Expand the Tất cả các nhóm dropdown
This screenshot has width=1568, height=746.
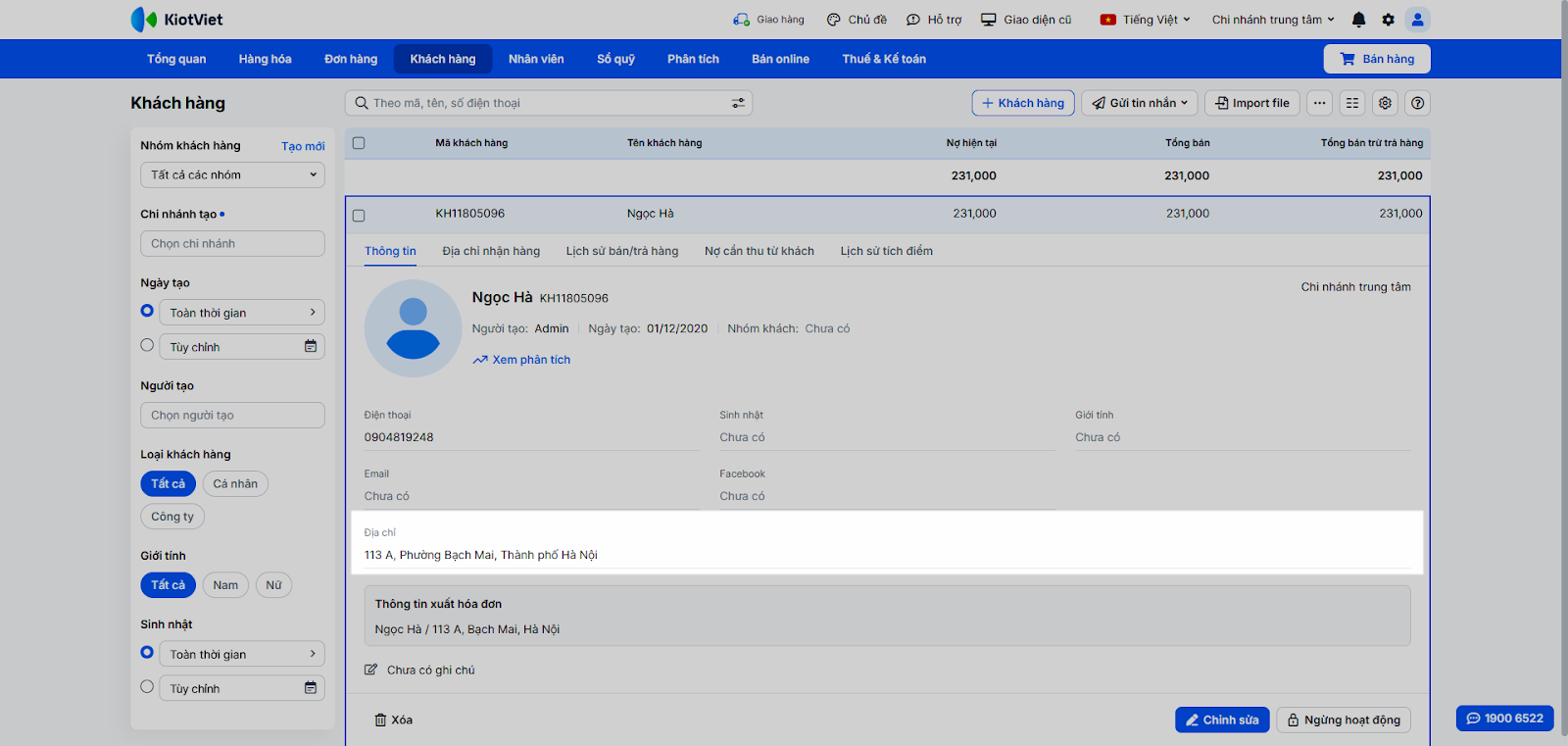tap(232, 175)
